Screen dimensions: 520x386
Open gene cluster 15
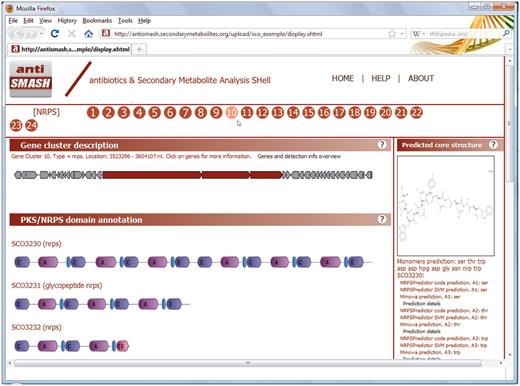309,113
